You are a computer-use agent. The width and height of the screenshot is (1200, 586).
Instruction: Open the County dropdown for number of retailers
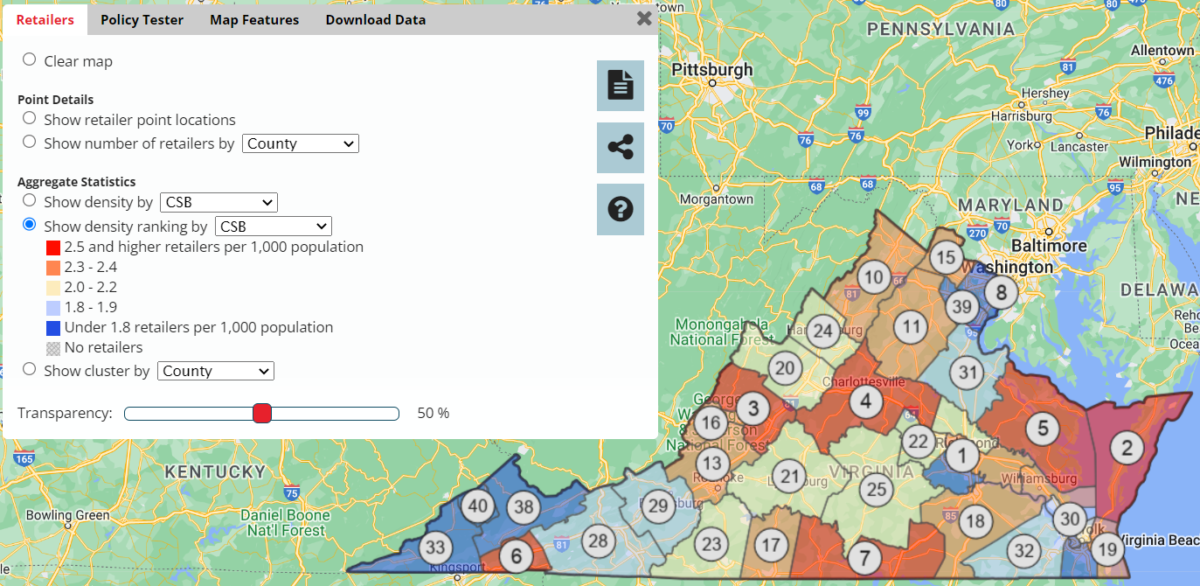pos(299,143)
